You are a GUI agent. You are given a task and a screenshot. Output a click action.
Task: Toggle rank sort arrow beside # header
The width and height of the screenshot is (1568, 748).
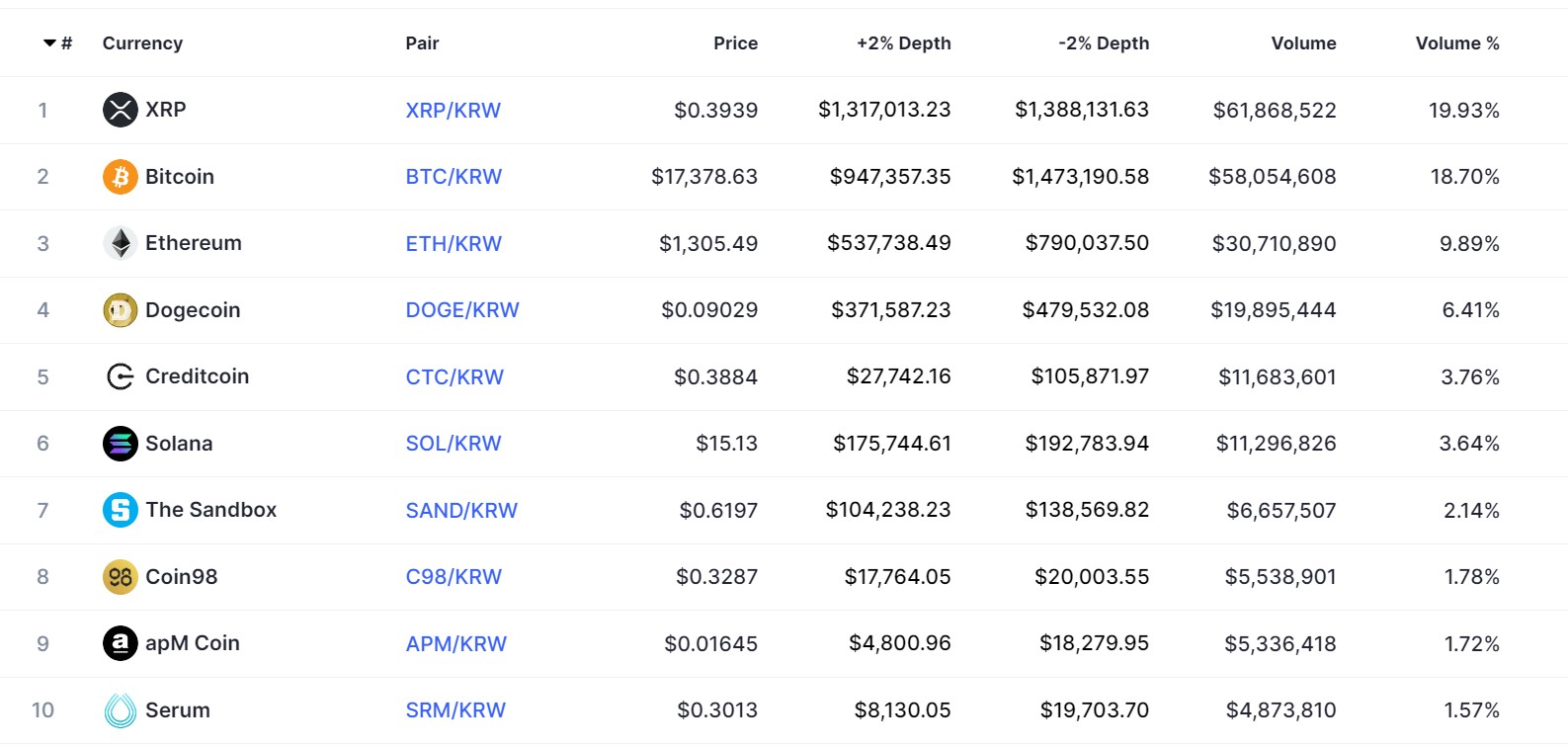tap(49, 43)
